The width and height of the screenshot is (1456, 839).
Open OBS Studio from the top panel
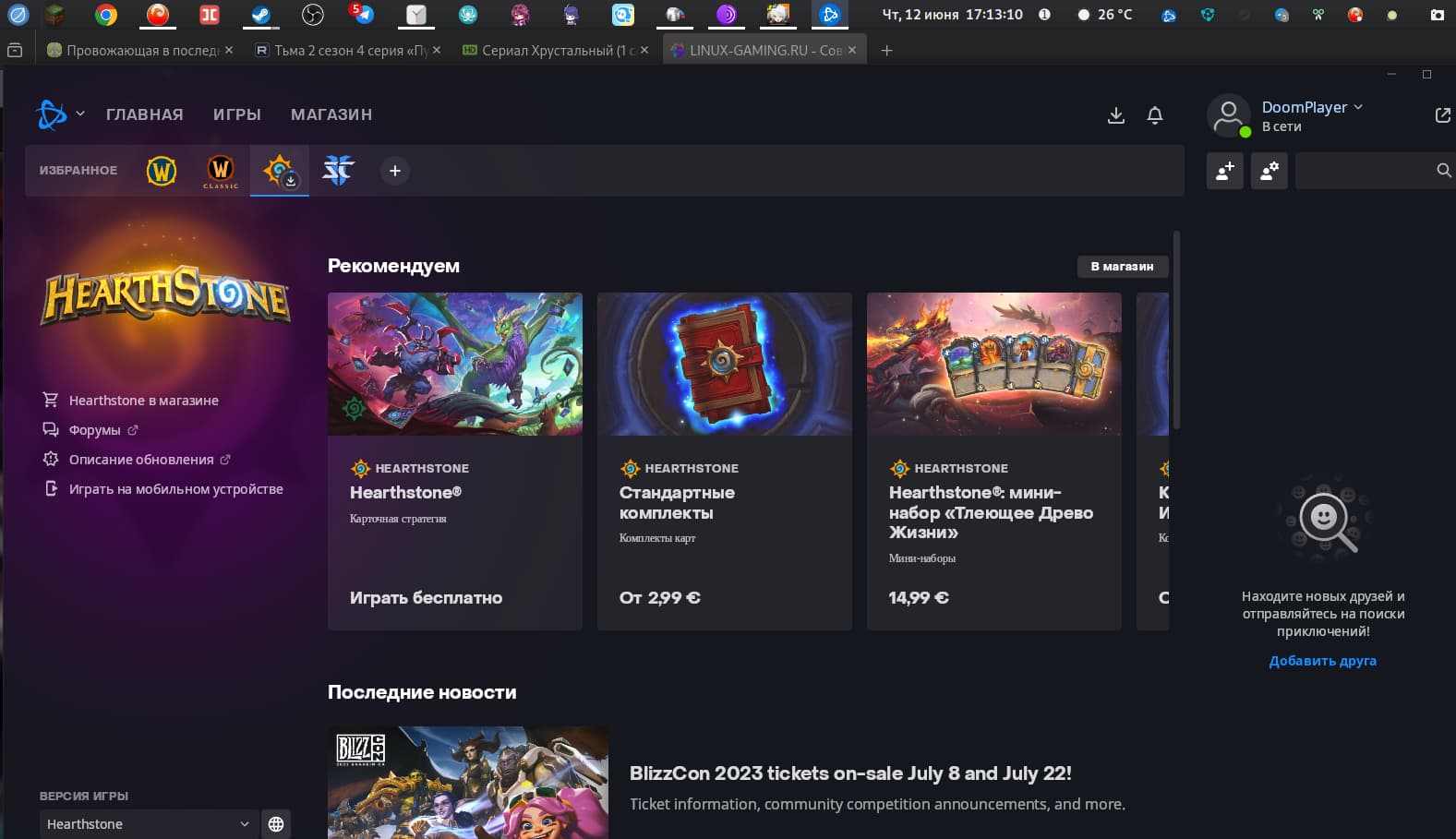pos(313,14)
